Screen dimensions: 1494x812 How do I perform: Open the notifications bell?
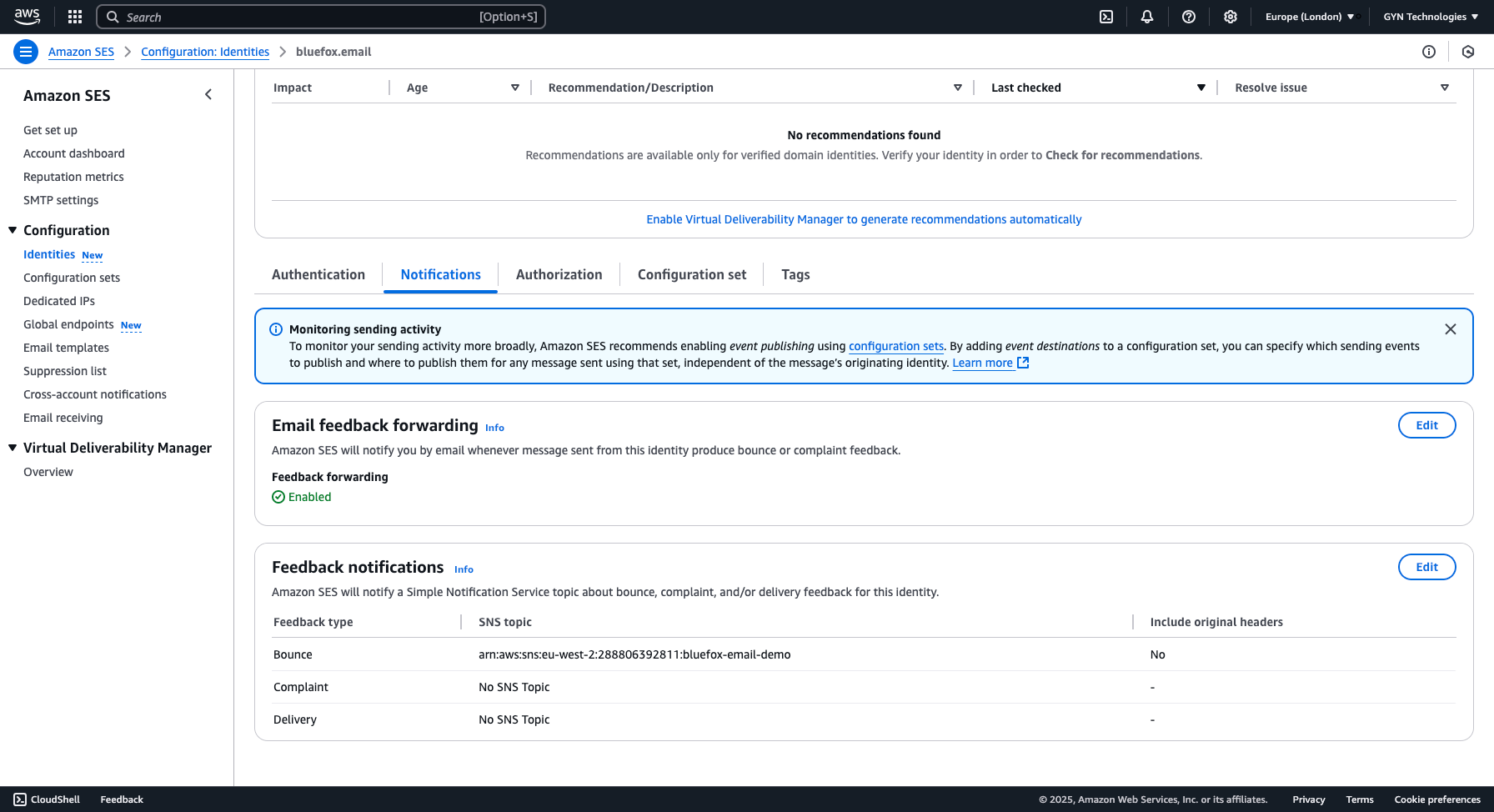tap(1147, 17)
